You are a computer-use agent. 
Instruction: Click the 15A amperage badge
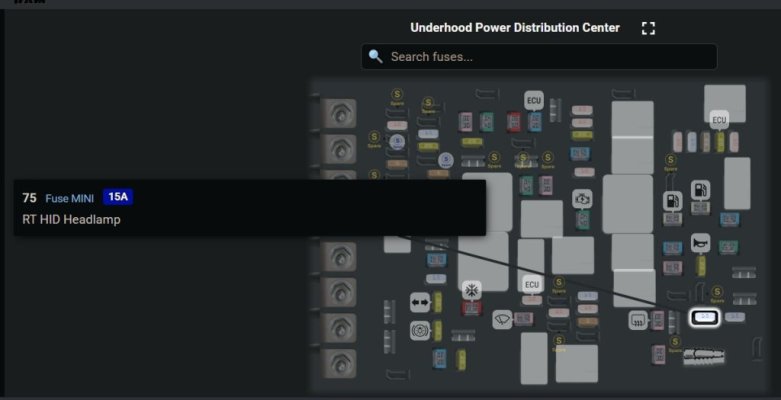(x=118, y=197)
